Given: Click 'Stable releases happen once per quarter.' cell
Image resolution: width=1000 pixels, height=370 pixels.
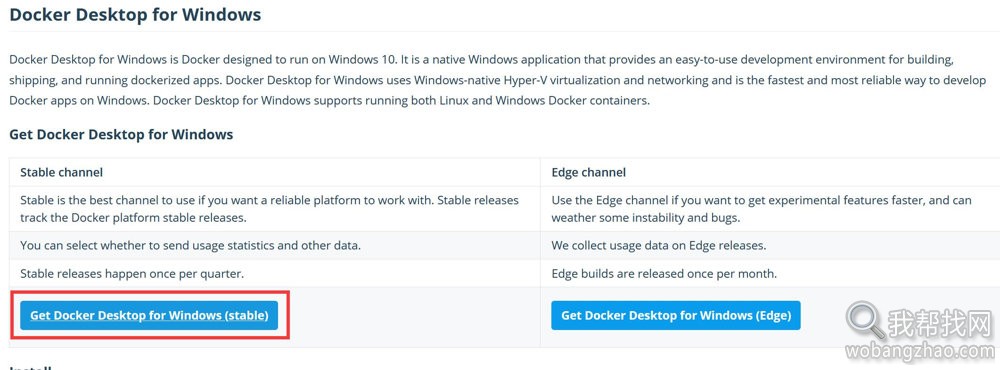Looking at the screenshot, I should pyautogui.click(x=274, y=274).
